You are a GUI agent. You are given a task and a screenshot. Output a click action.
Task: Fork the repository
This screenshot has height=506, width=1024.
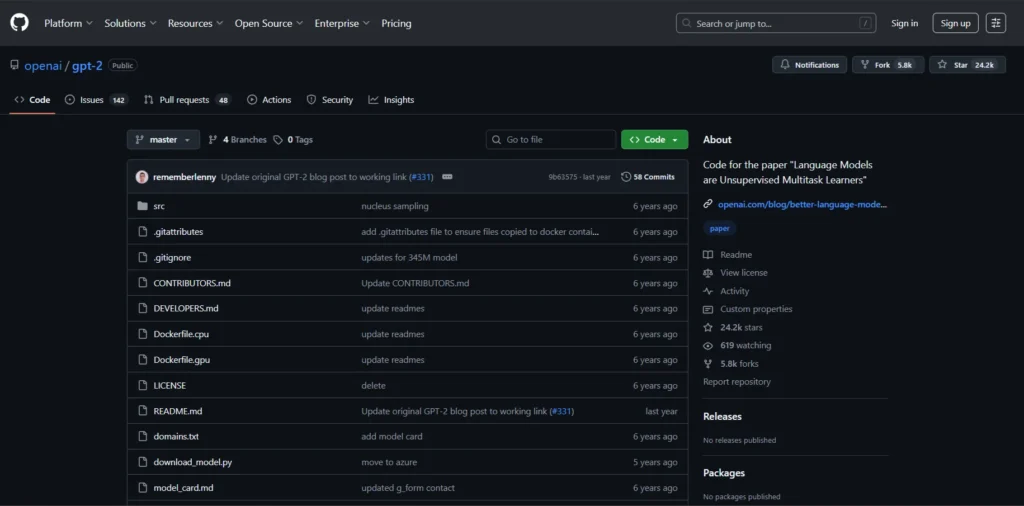click(x=888, y=65)
